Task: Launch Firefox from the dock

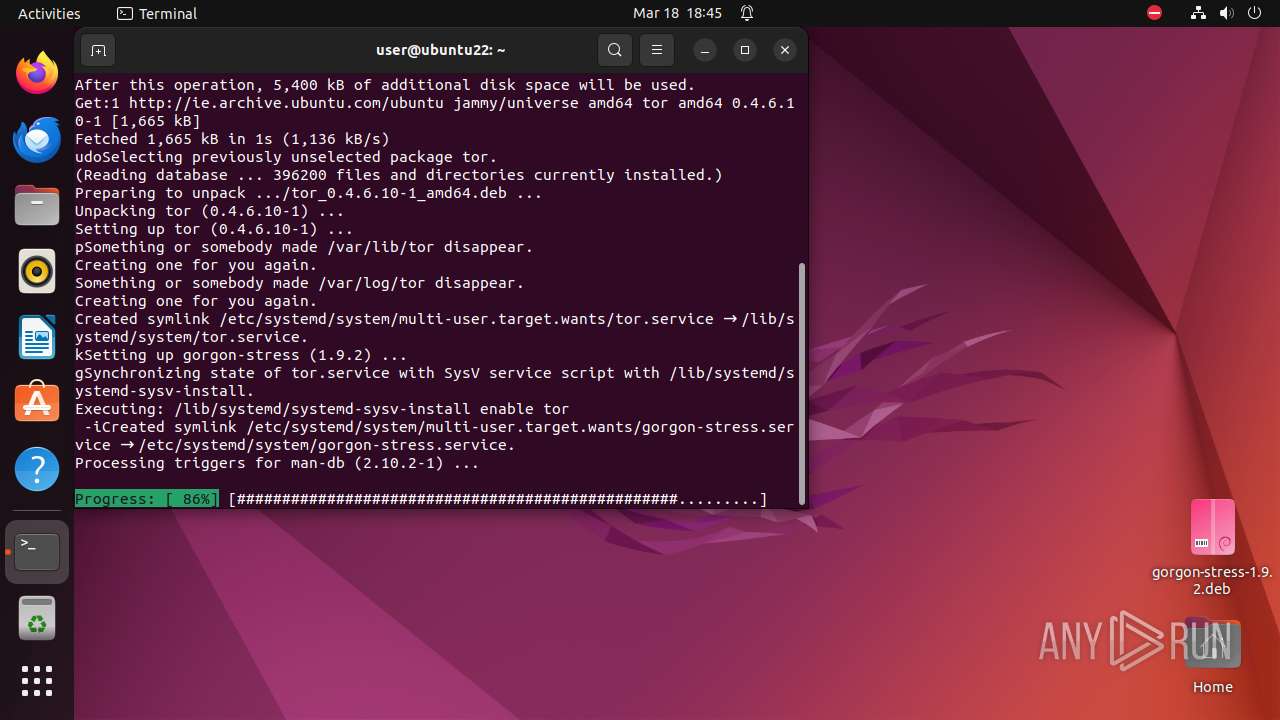Action: tap(37, 73)
